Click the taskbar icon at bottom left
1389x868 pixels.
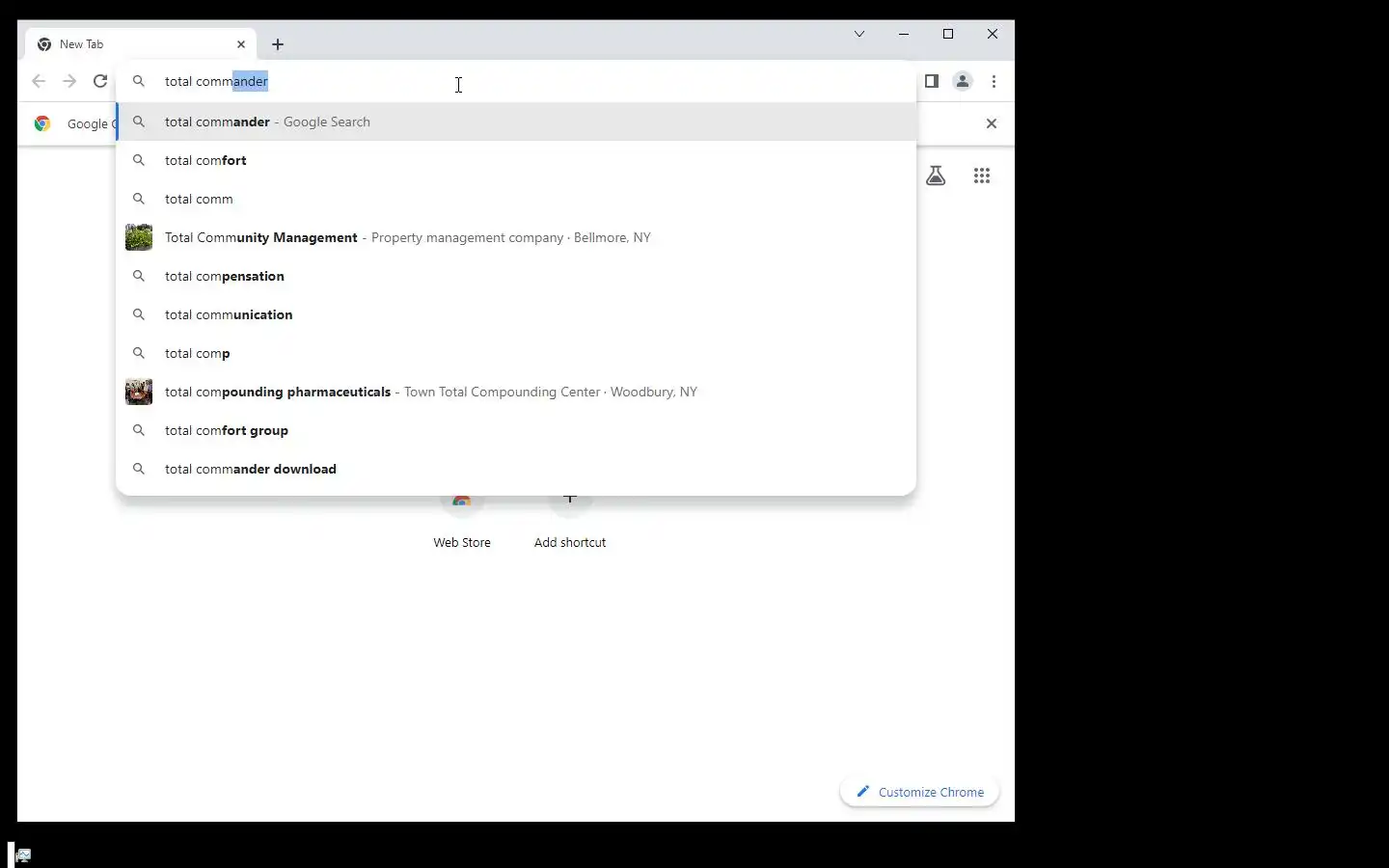click(x=23, y=854)
